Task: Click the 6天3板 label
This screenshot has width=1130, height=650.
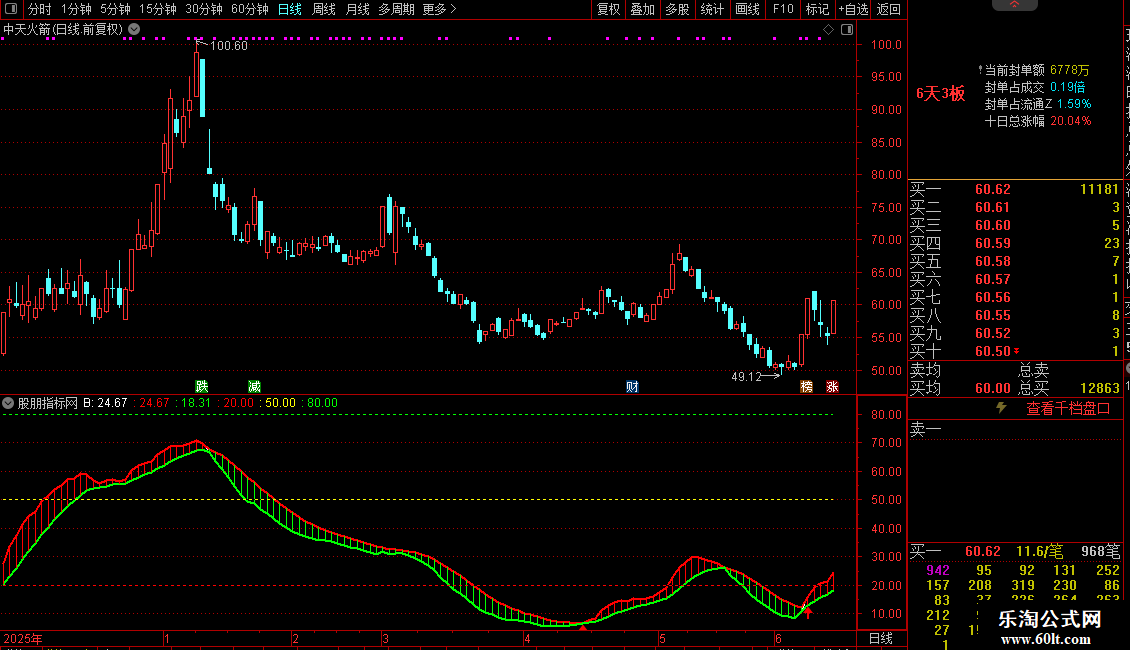Action: point(940,94)
